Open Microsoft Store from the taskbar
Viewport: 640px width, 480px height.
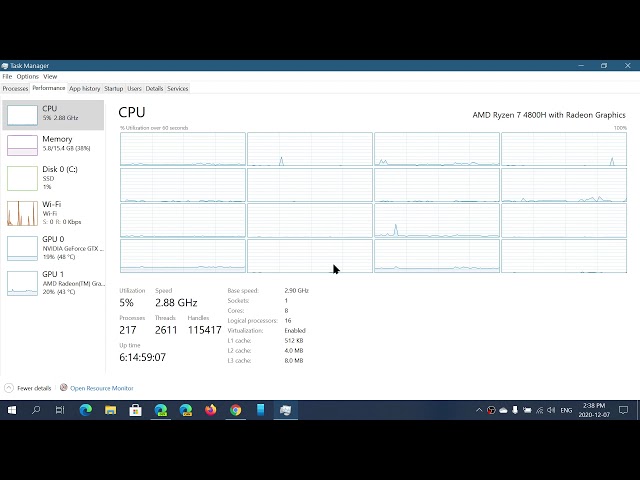135,410
